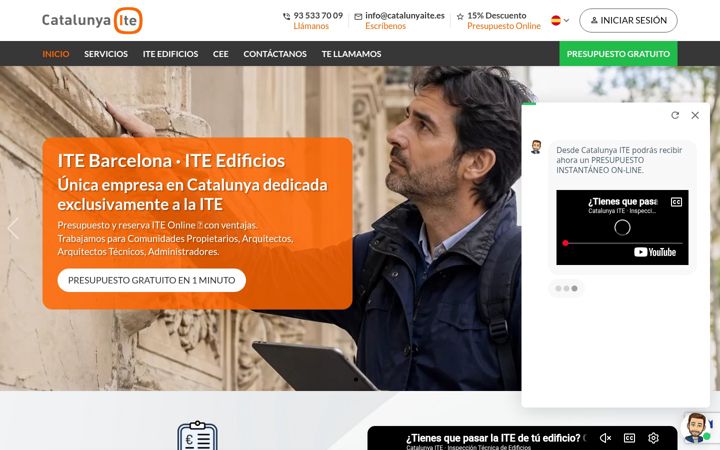Unmute the bottom video with speaker icon

pyautogui.click(x=606, y=438)
